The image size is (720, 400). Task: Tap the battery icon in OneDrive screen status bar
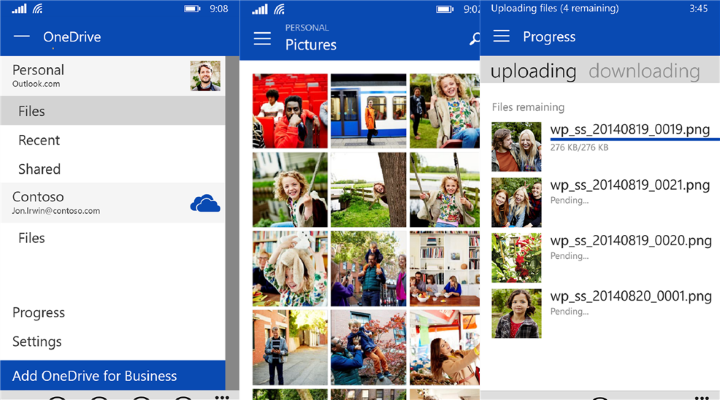pyautogui.click(x=192, y=9)
